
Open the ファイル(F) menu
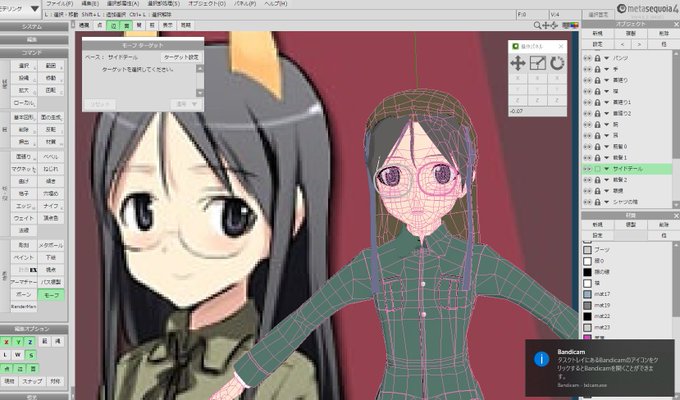(59, 3)
